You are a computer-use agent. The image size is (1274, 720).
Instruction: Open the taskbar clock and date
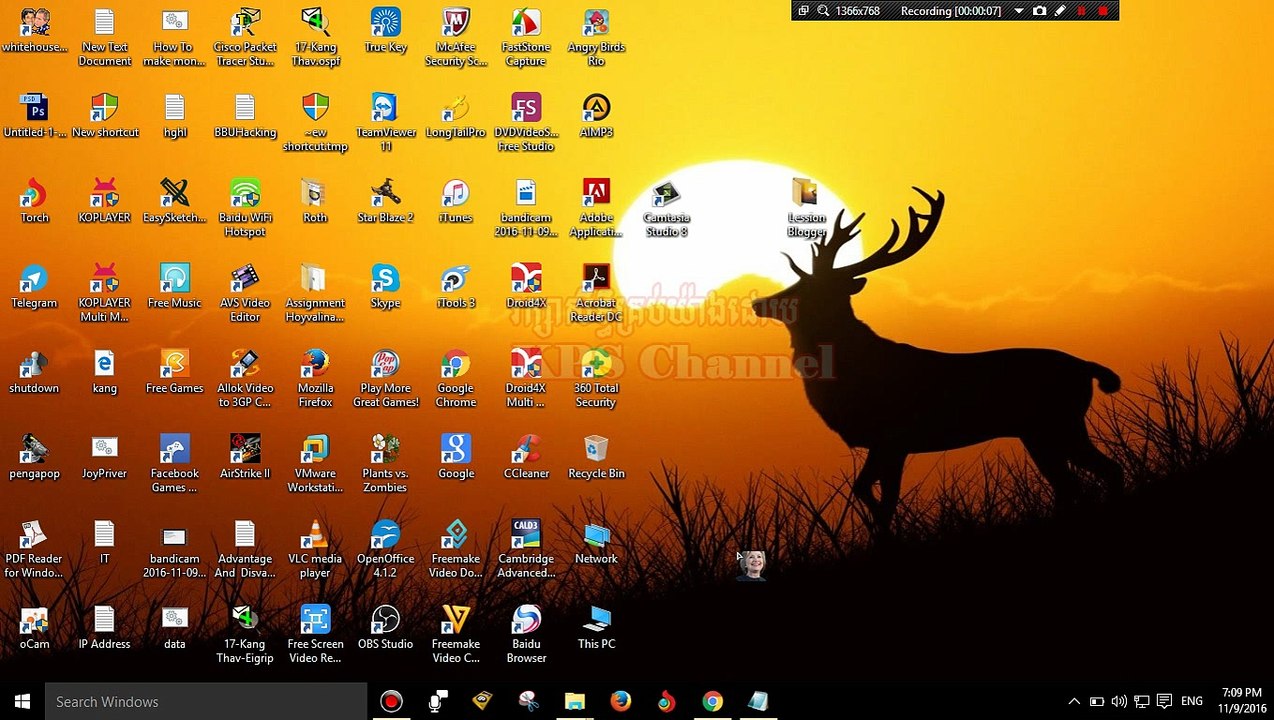pos(1241,701)
